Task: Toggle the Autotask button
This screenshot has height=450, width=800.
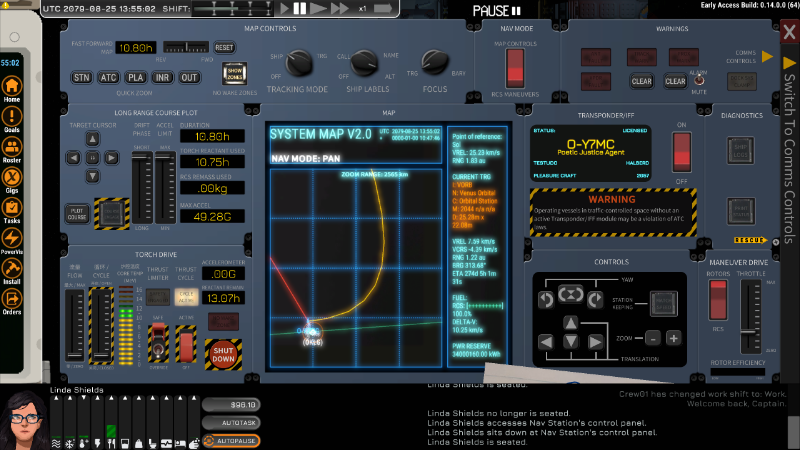Action: [231, 422]
